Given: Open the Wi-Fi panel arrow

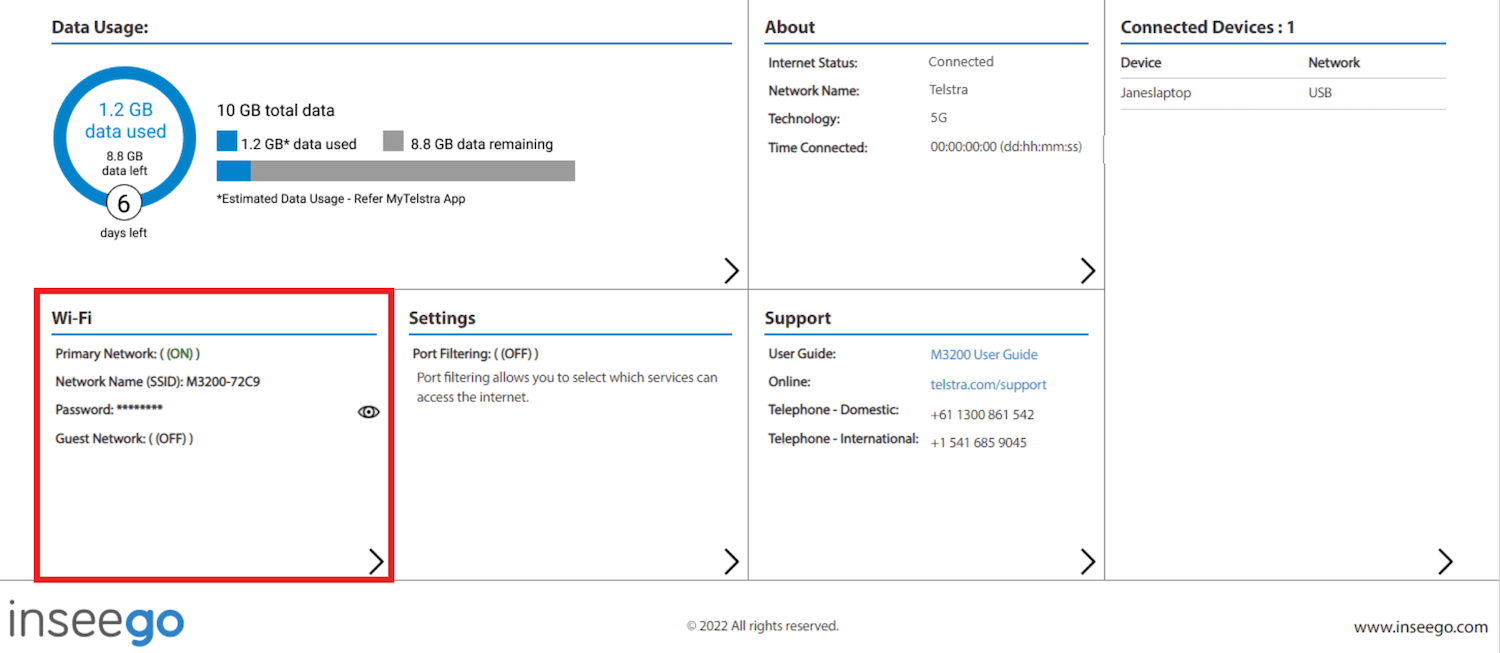Looking at the screenshot, I should coord(376,562).
